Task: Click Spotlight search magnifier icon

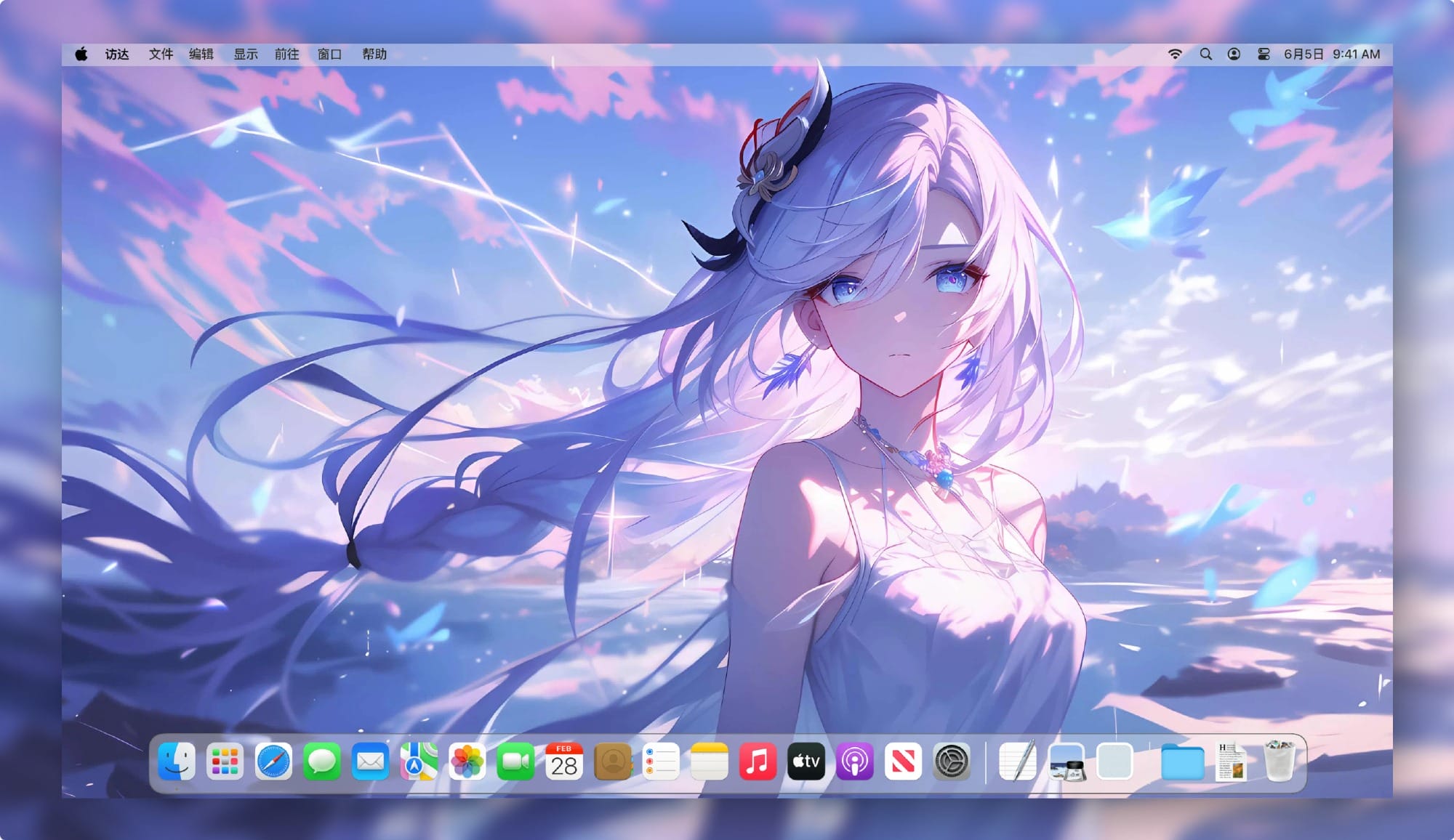Action: click(x=1205, y=54)
